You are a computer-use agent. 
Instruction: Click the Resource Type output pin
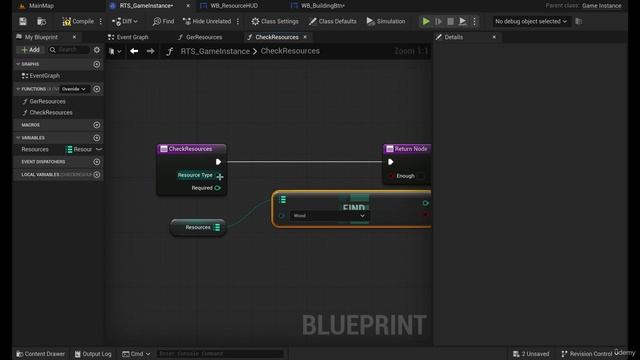pyautogui.click(x=220, y=177)
